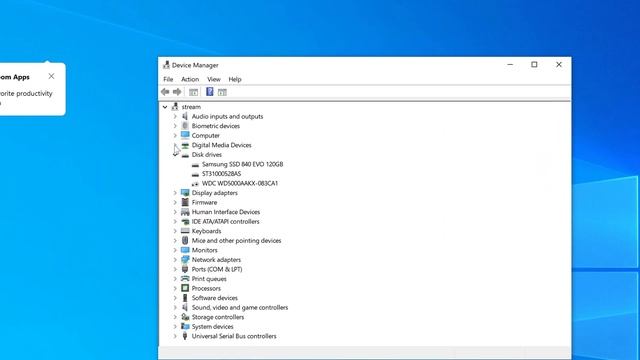
Task: Expand Universal Serial Bus controllers
Action: (175, 336)
